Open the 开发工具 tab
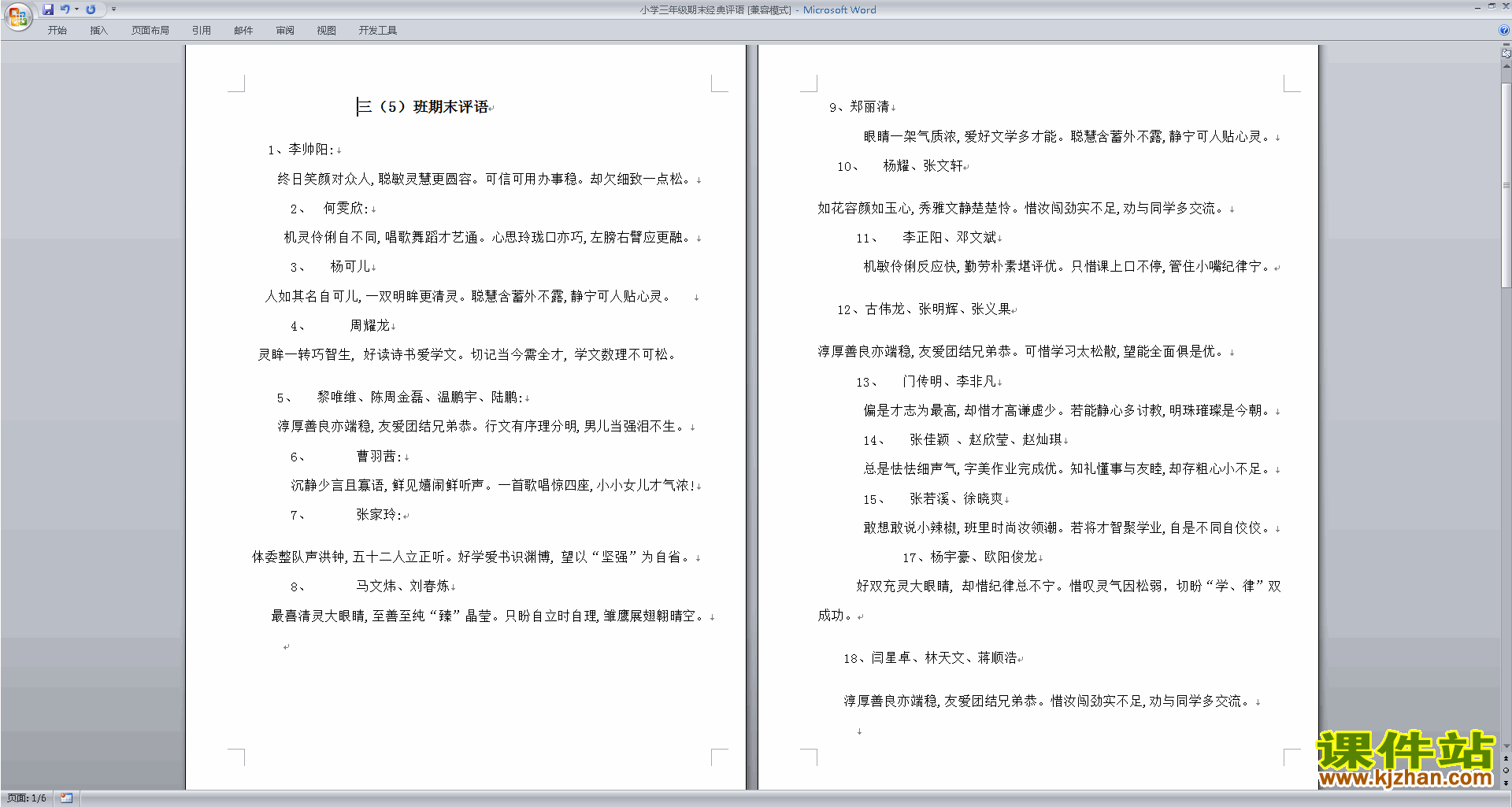Screen dimensions: 1512x807 (378, 31)
